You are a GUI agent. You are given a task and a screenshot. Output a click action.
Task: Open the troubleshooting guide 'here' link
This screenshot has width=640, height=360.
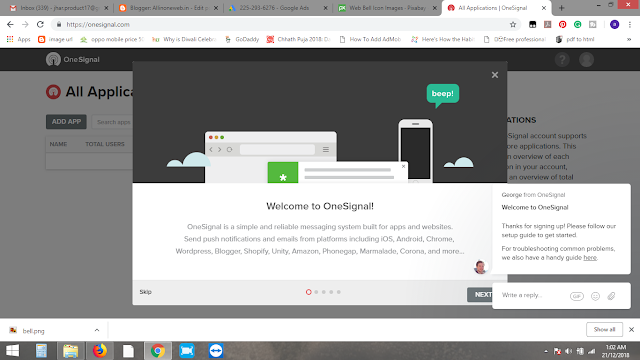pyautogui.click(x=590, y=258)
